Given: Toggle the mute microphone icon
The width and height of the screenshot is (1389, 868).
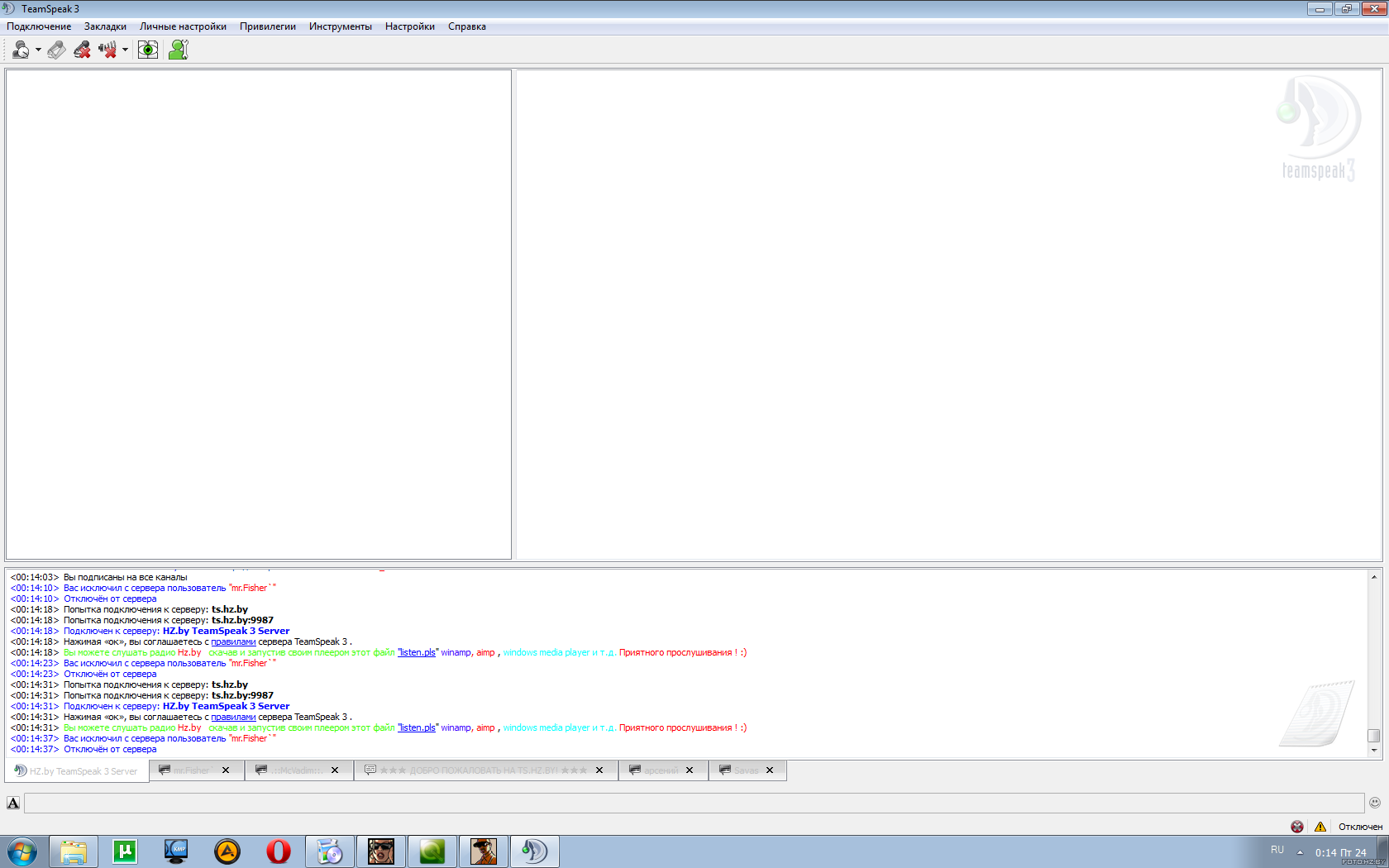Looking at the screenshot, I should coord(82,50).
